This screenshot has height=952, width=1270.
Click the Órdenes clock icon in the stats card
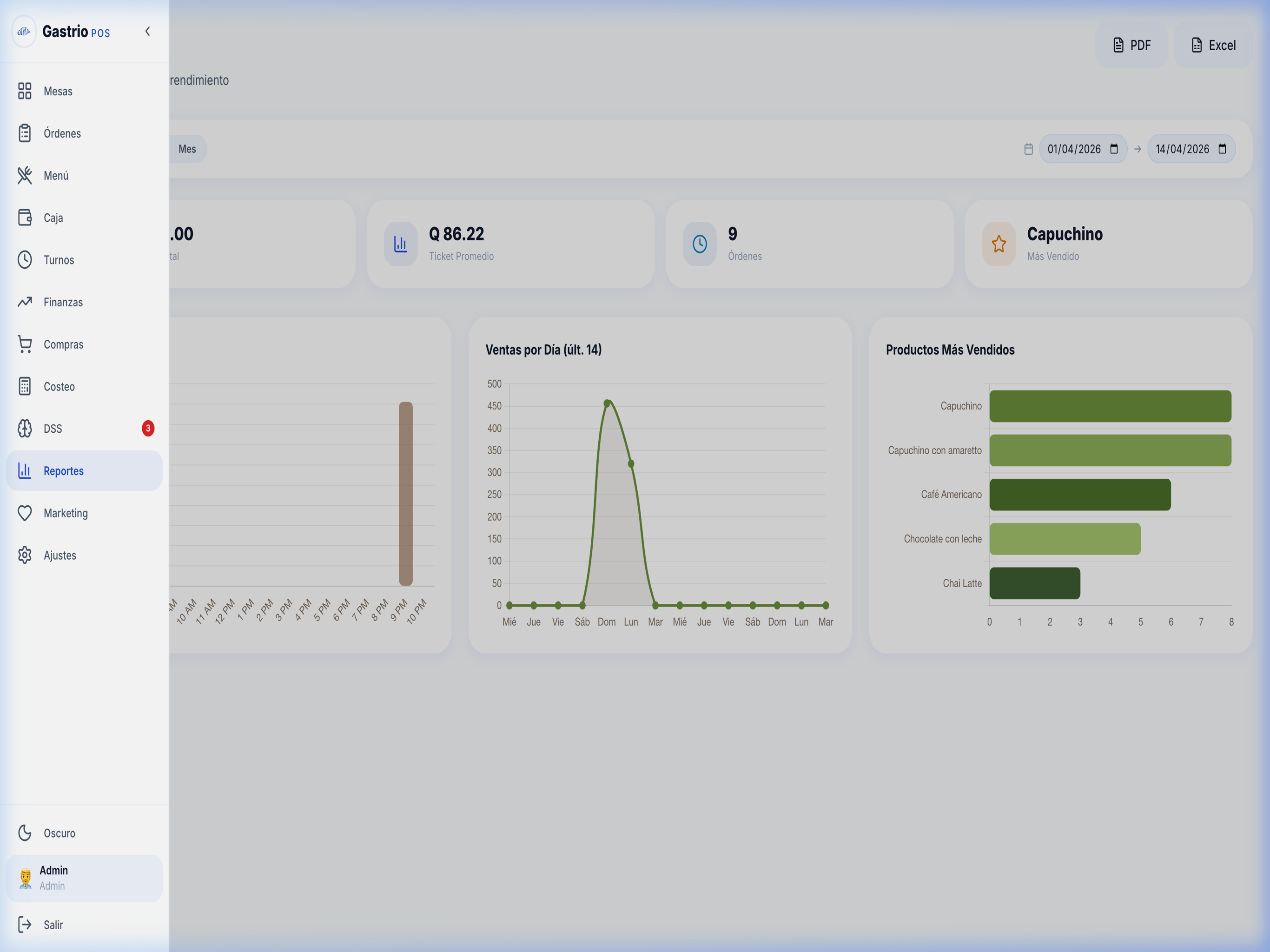click(x=700, y=244)
